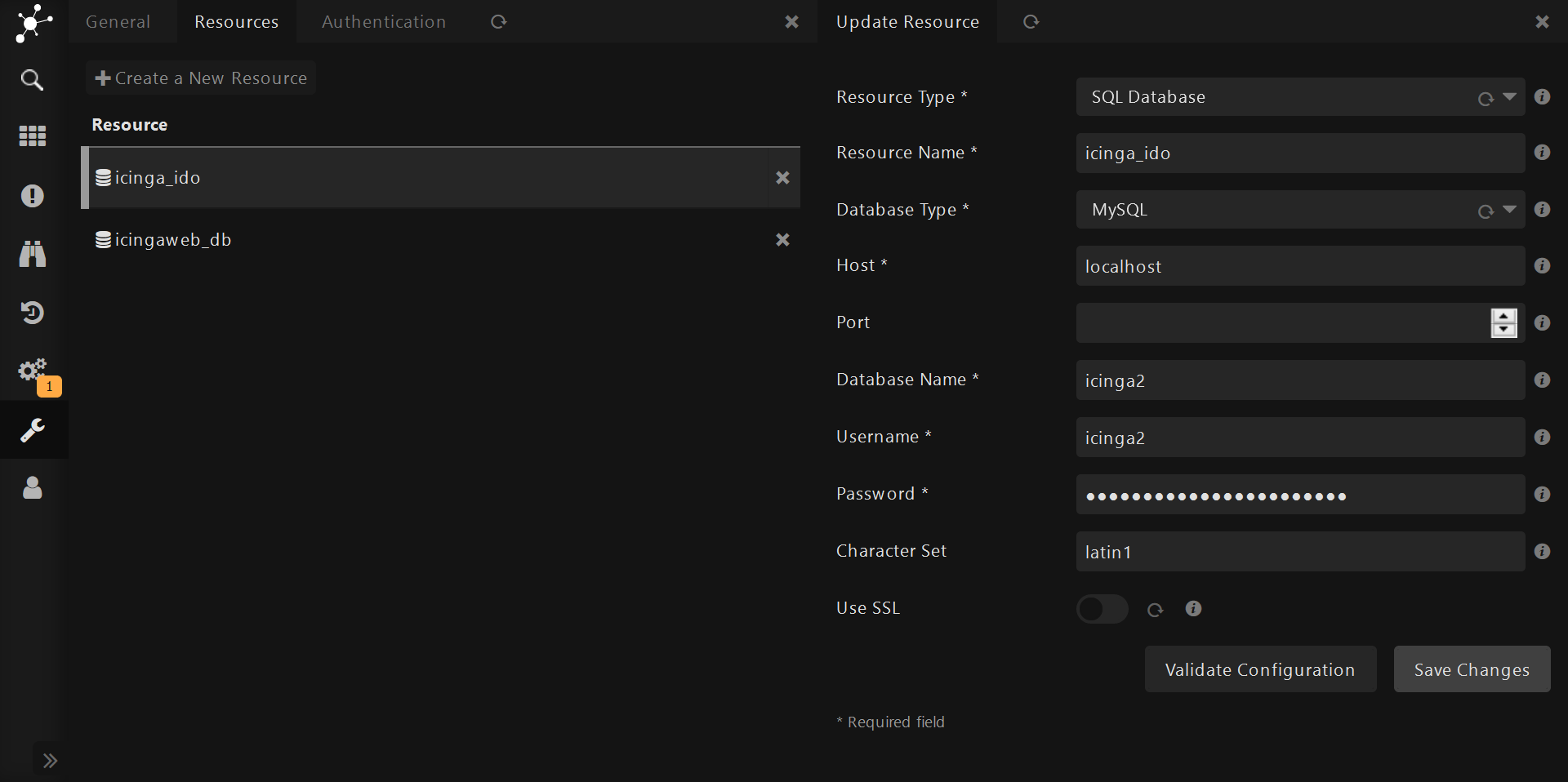Open the search icon in sidebar

[32, 79]
